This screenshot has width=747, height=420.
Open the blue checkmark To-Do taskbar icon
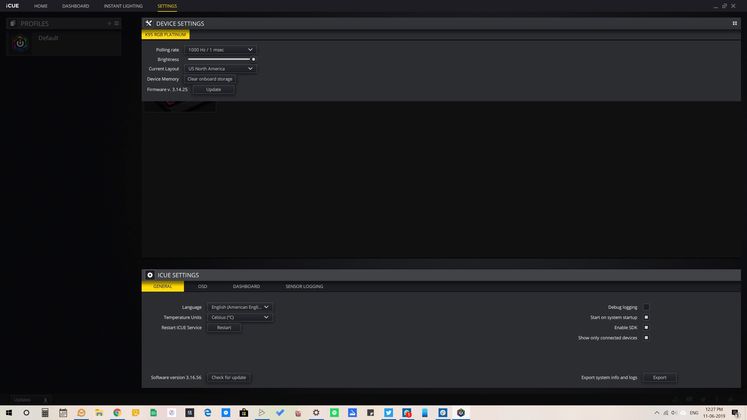[x=280, y=413]
